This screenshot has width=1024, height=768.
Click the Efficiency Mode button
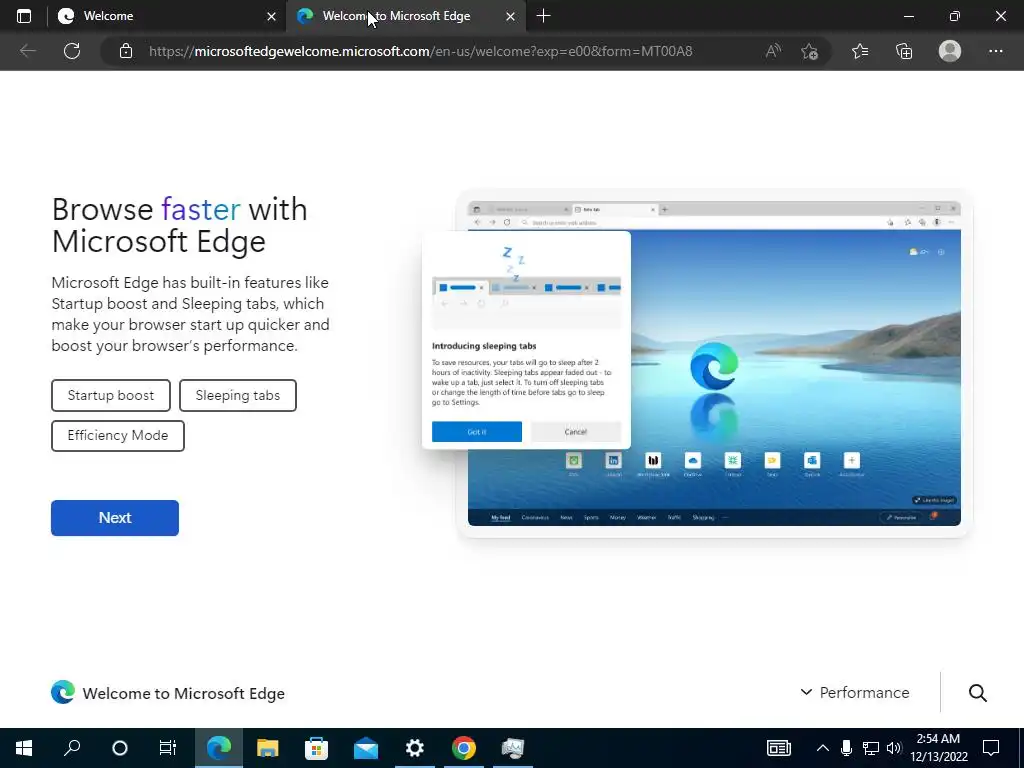pyautogui.click(x=118, y=436)
